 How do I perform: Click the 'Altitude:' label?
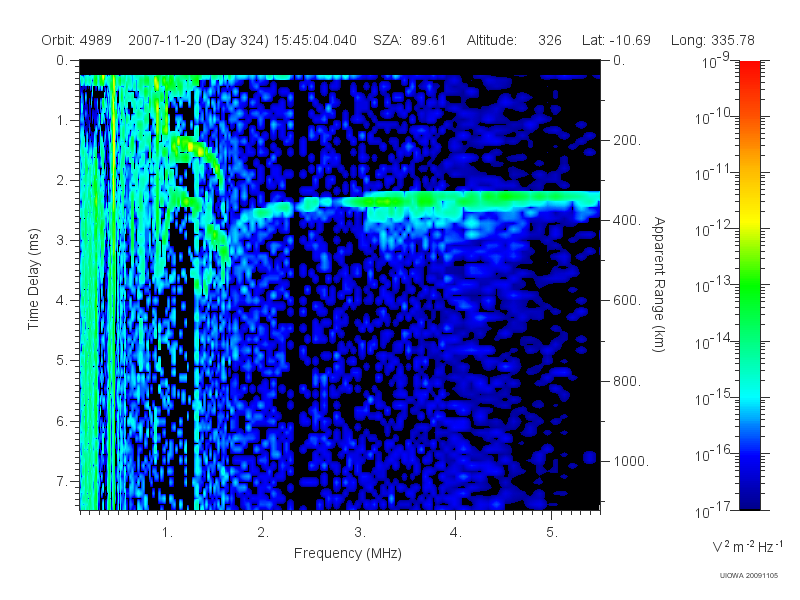(x=492, y=40)
